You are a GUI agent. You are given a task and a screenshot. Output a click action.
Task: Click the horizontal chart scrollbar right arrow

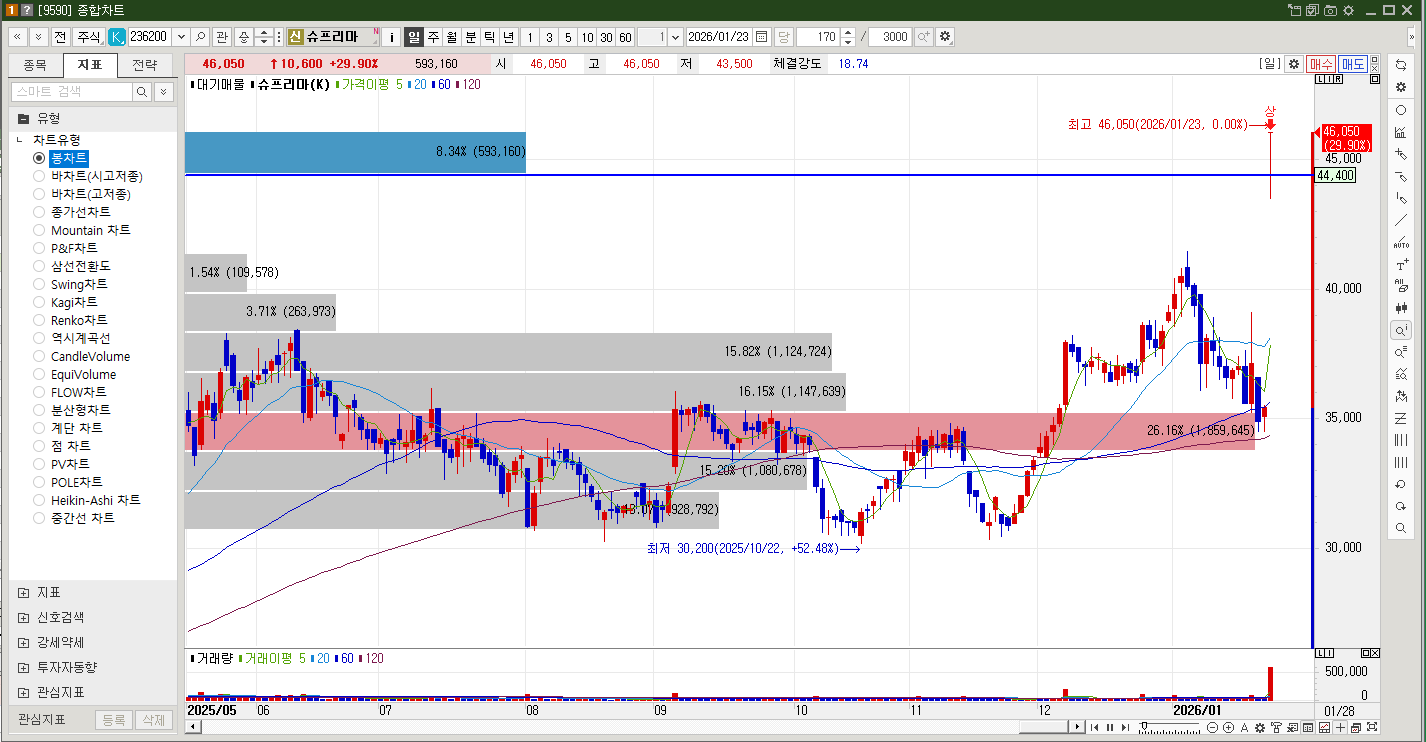[x=1077, y=727]
